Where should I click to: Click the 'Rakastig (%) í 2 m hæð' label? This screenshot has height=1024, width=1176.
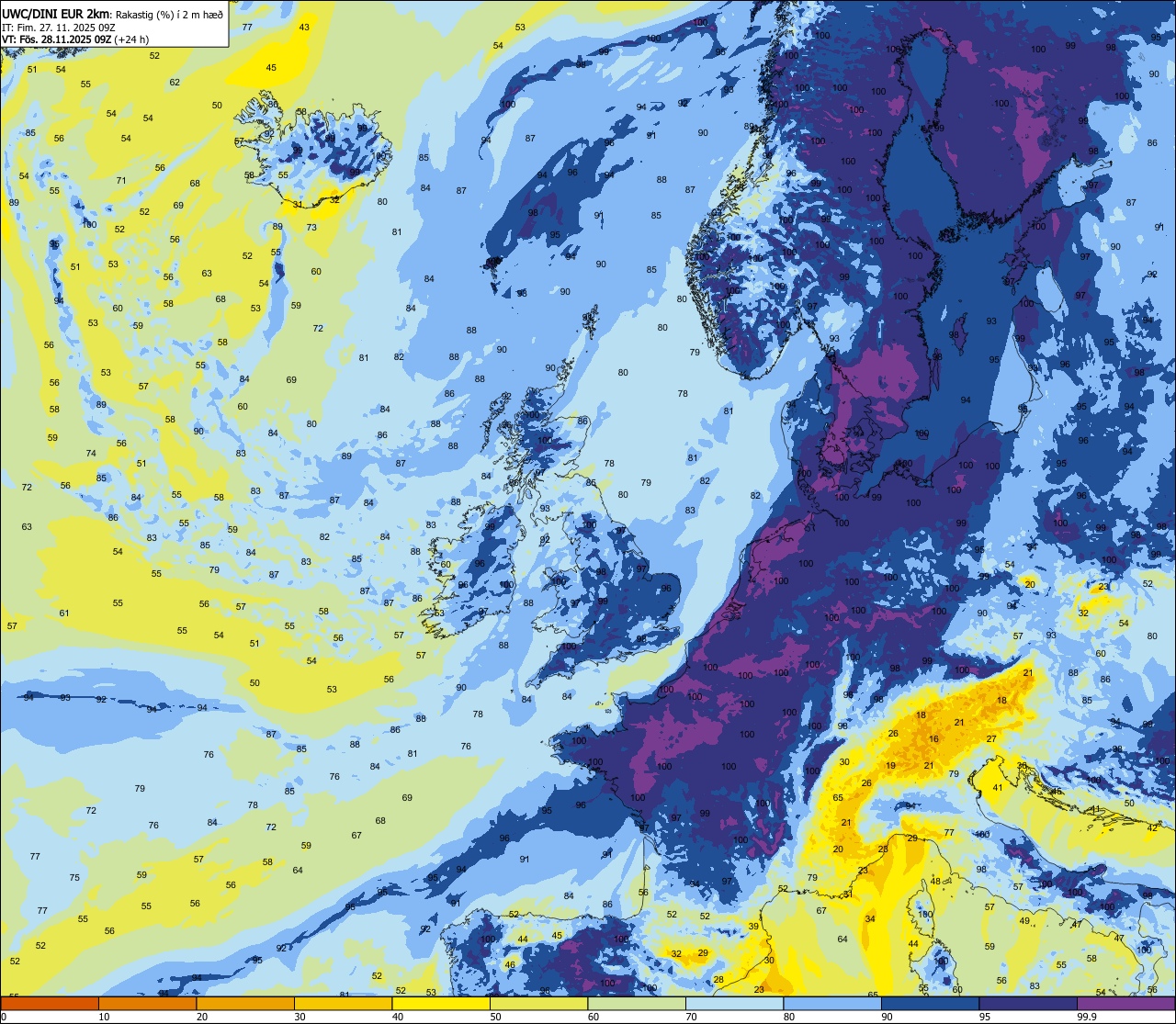tap(168, 15)
